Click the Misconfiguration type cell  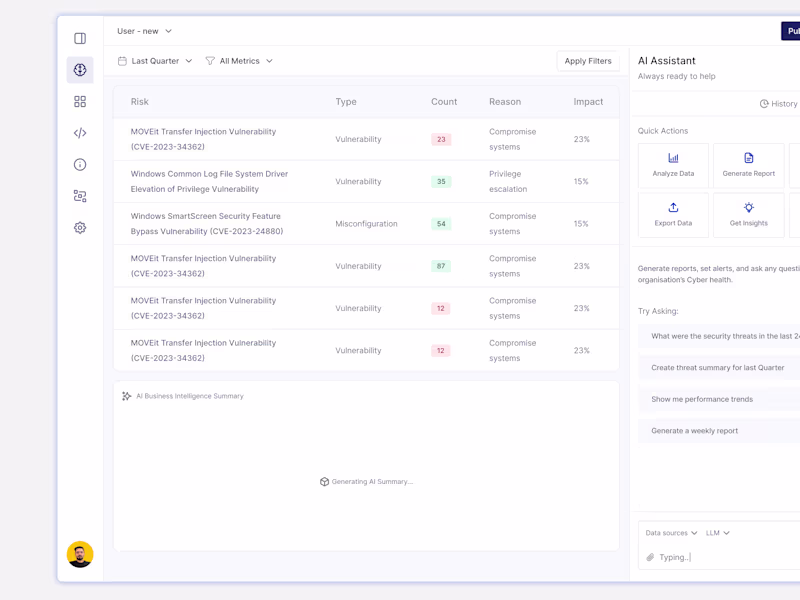tap(366, 223)
